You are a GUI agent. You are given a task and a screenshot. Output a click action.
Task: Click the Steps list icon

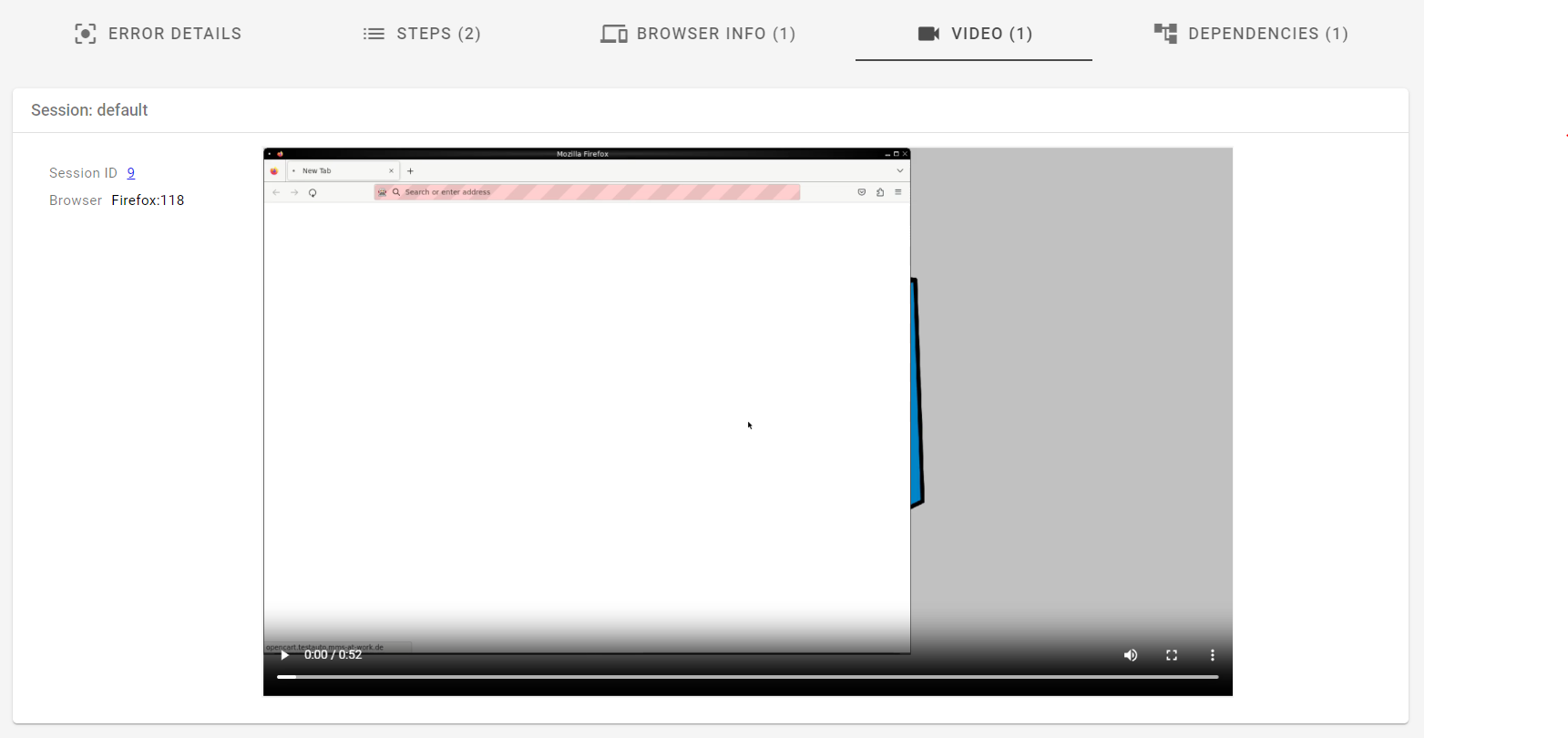tap(374, 34)
